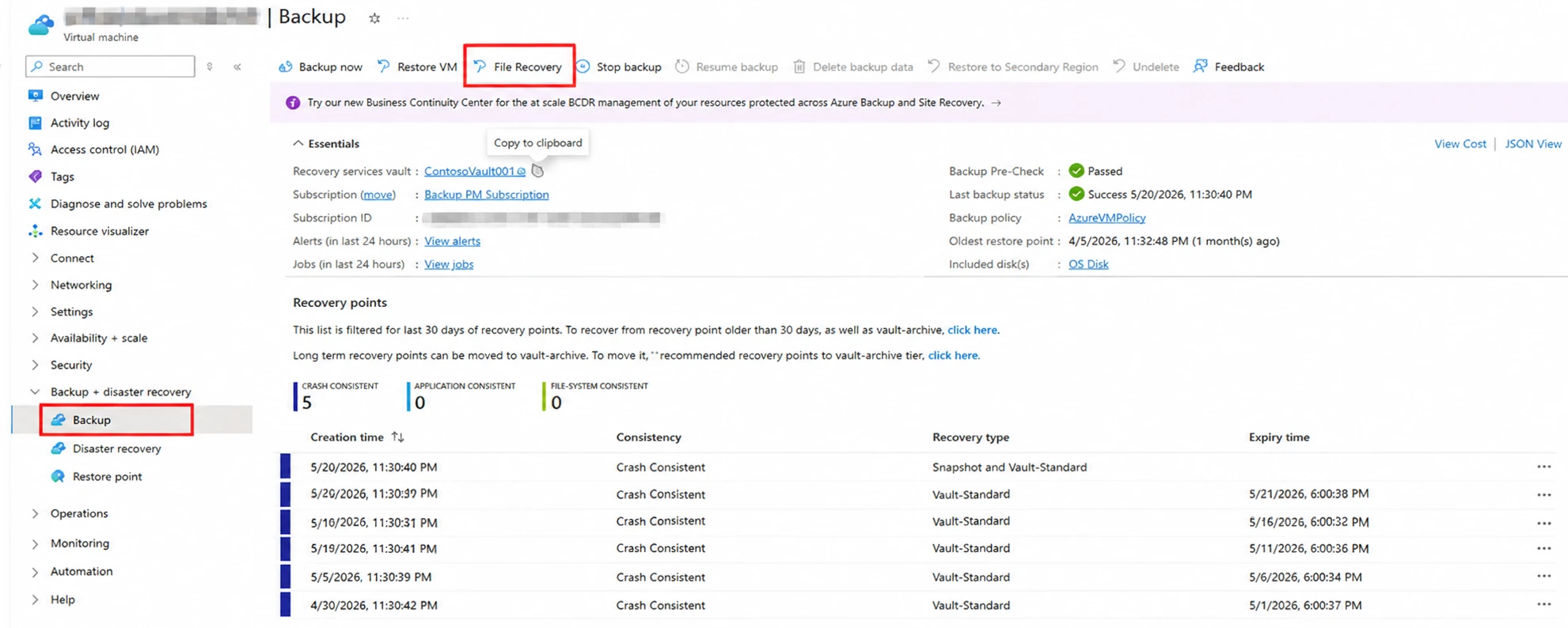Open Access control (IAM)
This screenshot has height=628, width=1568.
104,149
